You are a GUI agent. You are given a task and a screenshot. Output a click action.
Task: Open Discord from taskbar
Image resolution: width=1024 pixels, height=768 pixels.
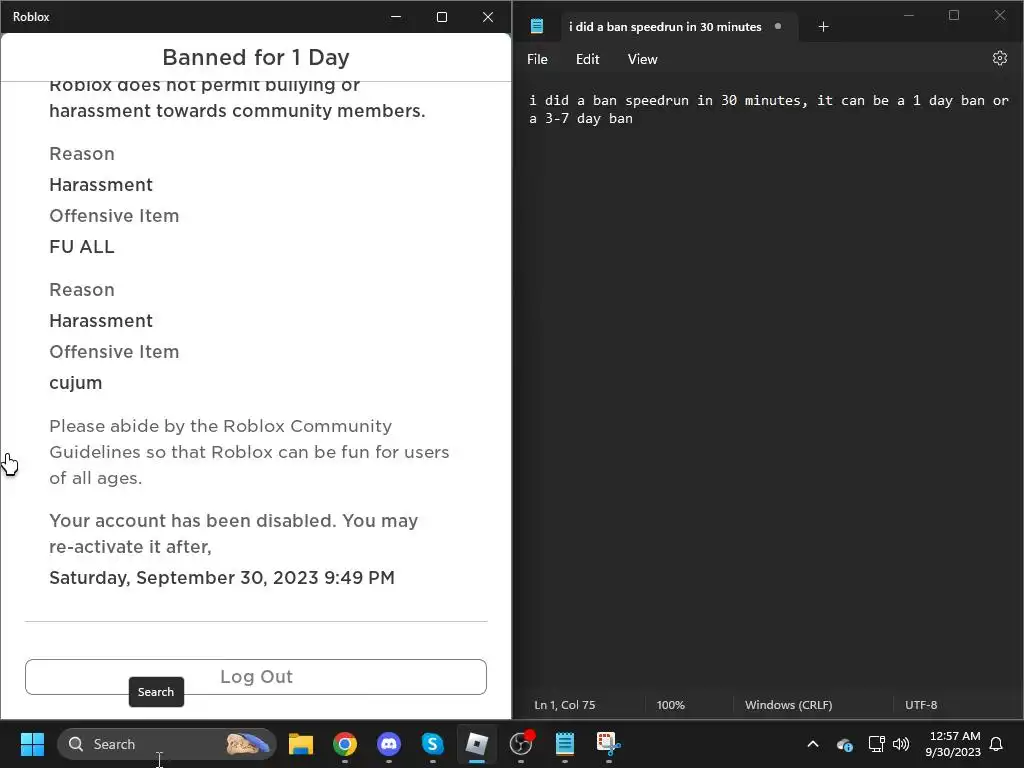point(389,744)
